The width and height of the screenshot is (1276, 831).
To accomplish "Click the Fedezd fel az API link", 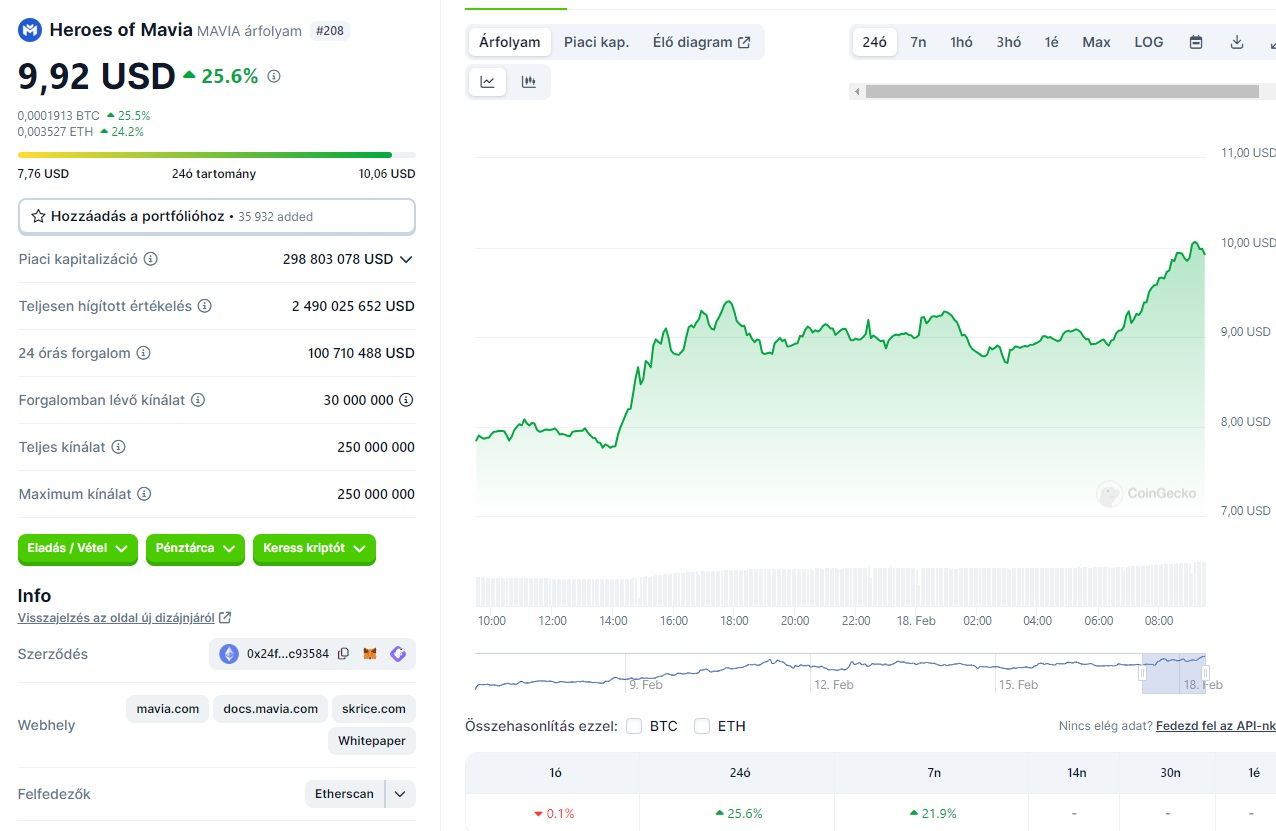I will (1216, 726).
